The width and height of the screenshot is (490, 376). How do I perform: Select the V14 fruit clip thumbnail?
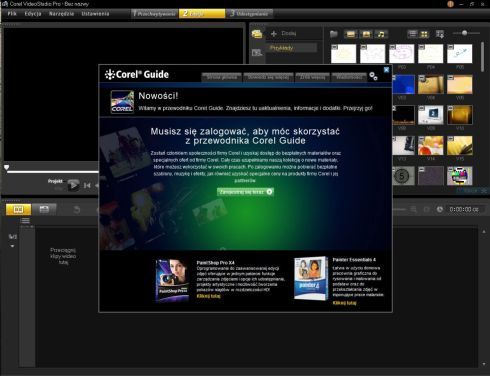pyautogui.click(x=431, y=145)
